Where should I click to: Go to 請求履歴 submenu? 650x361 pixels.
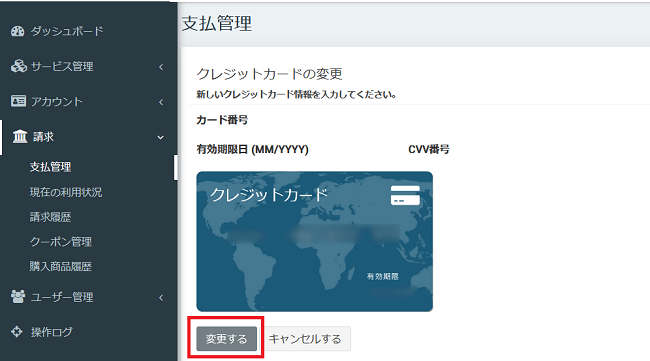click(x=50, y=217)
